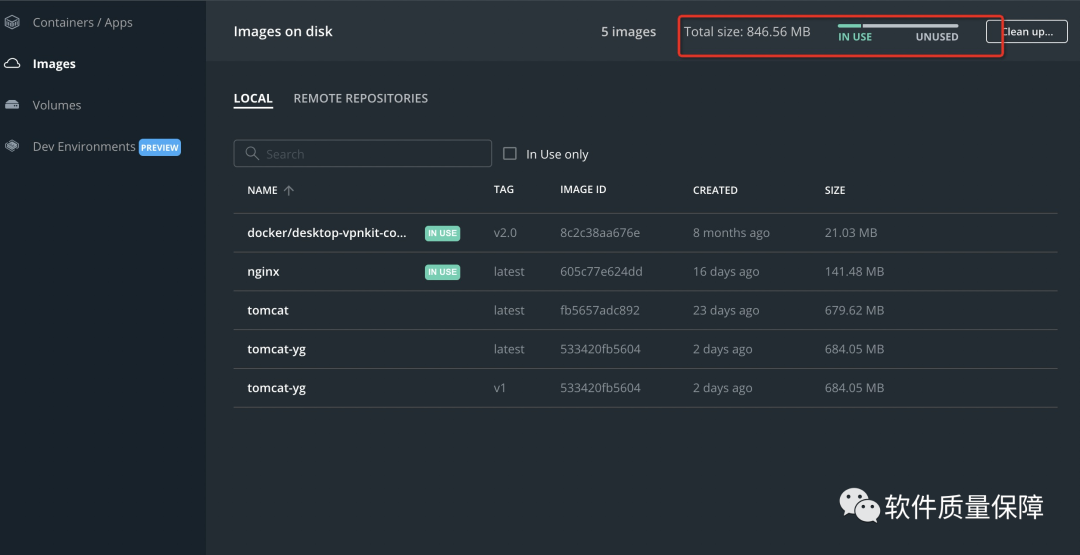This screenshot has height=555, width=1080.
Task: Sort by IMAGE ID column header
Action: pos(583,189)
